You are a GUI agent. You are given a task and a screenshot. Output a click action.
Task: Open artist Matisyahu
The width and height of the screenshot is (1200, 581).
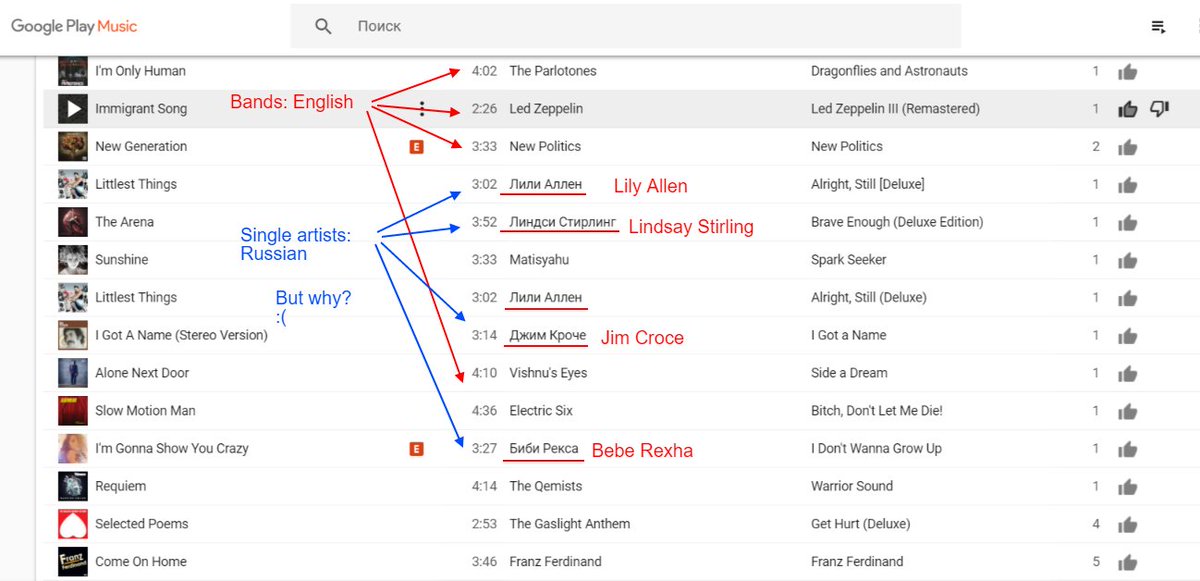point(539,260)
